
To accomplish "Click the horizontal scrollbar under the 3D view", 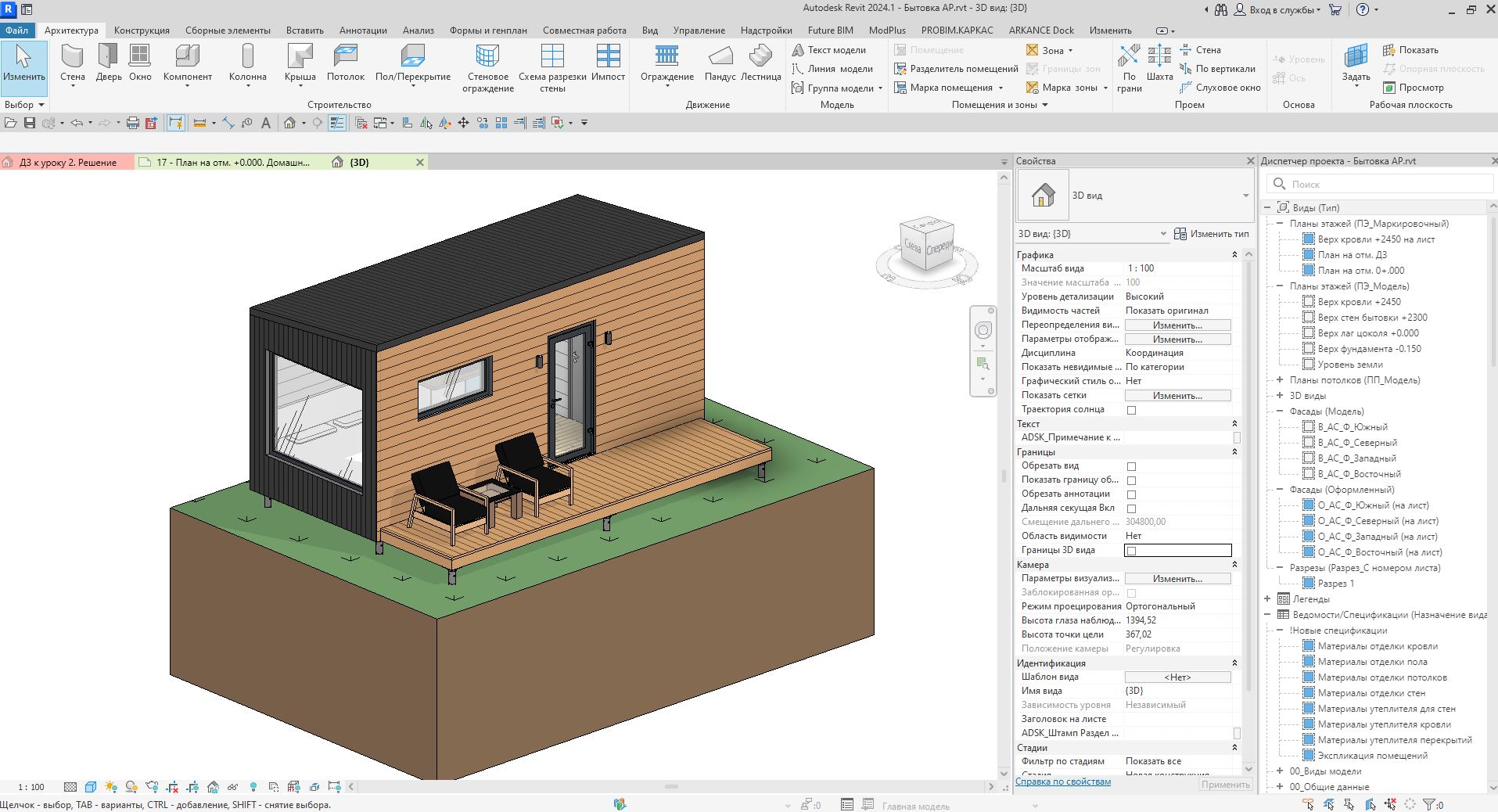I will pos(670,787).
